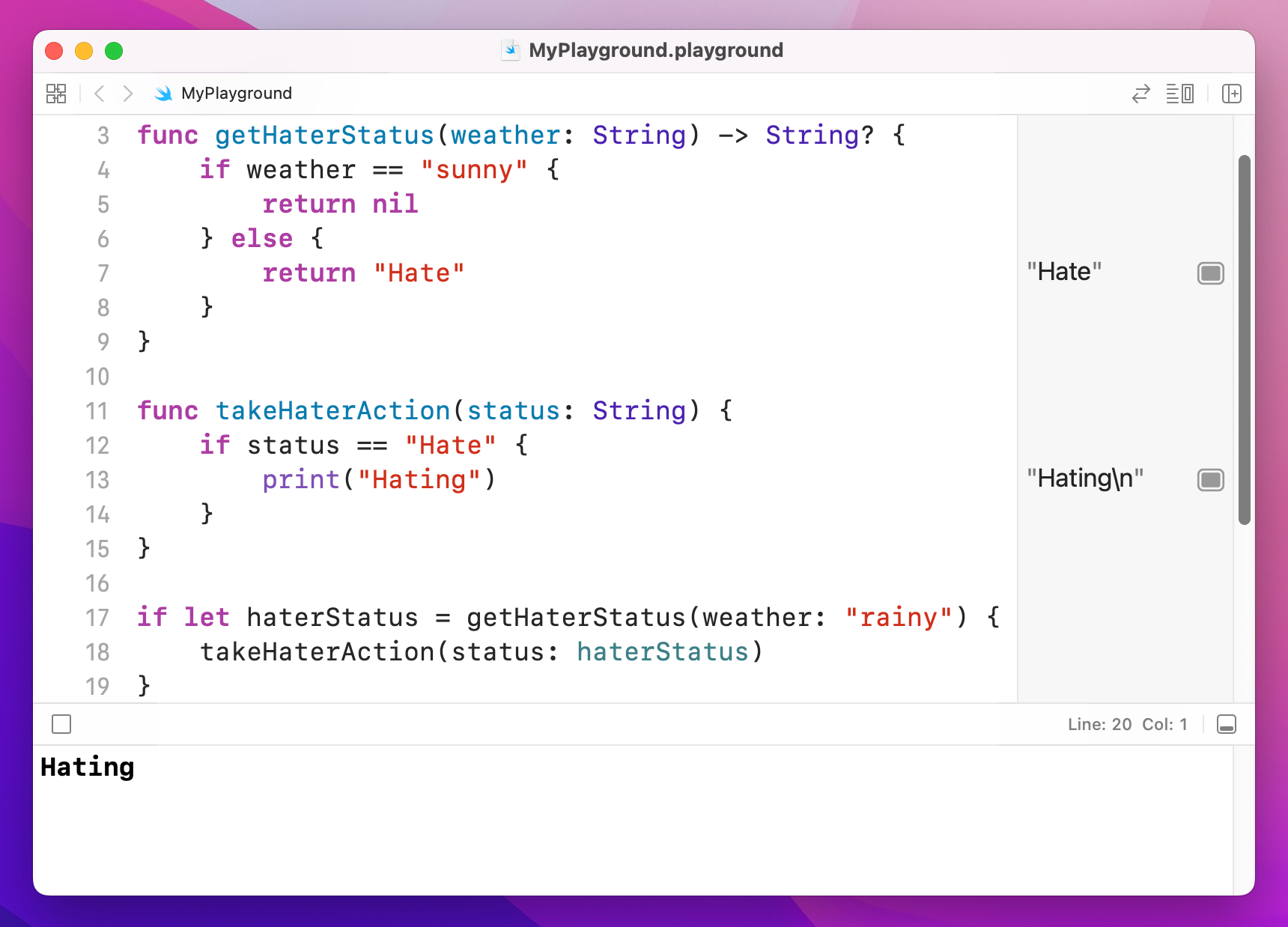Toggle the checkbox in the debug bar
The height and width of the screenshot is (927, 1288).
[61, 724]
